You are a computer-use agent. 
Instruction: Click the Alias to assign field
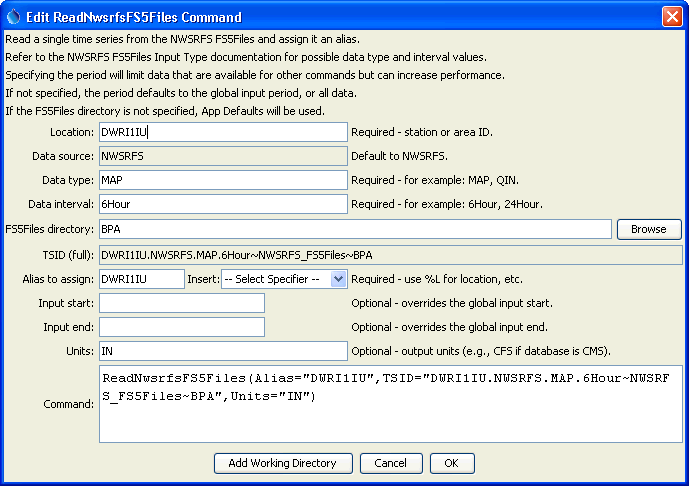pos(141,279)
